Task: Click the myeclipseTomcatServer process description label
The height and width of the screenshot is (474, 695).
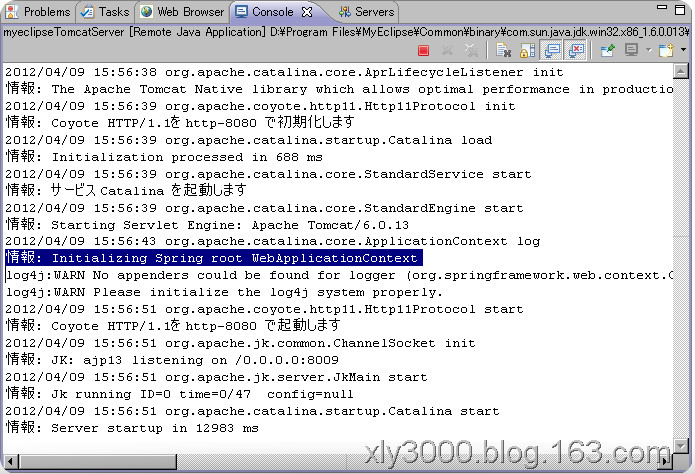Action: [x=346, y=32]
